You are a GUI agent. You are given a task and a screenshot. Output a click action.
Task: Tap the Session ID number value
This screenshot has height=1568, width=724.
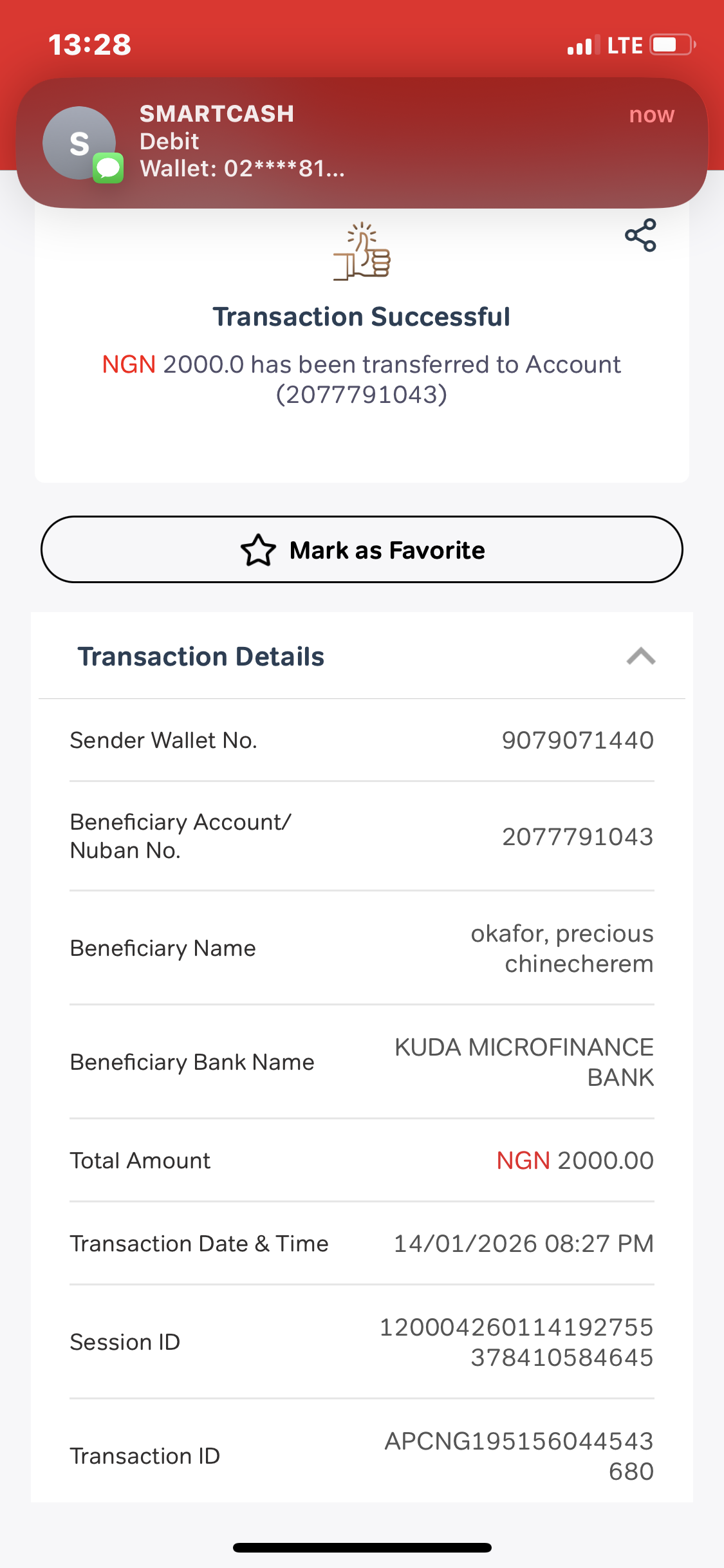[516, 1342]
